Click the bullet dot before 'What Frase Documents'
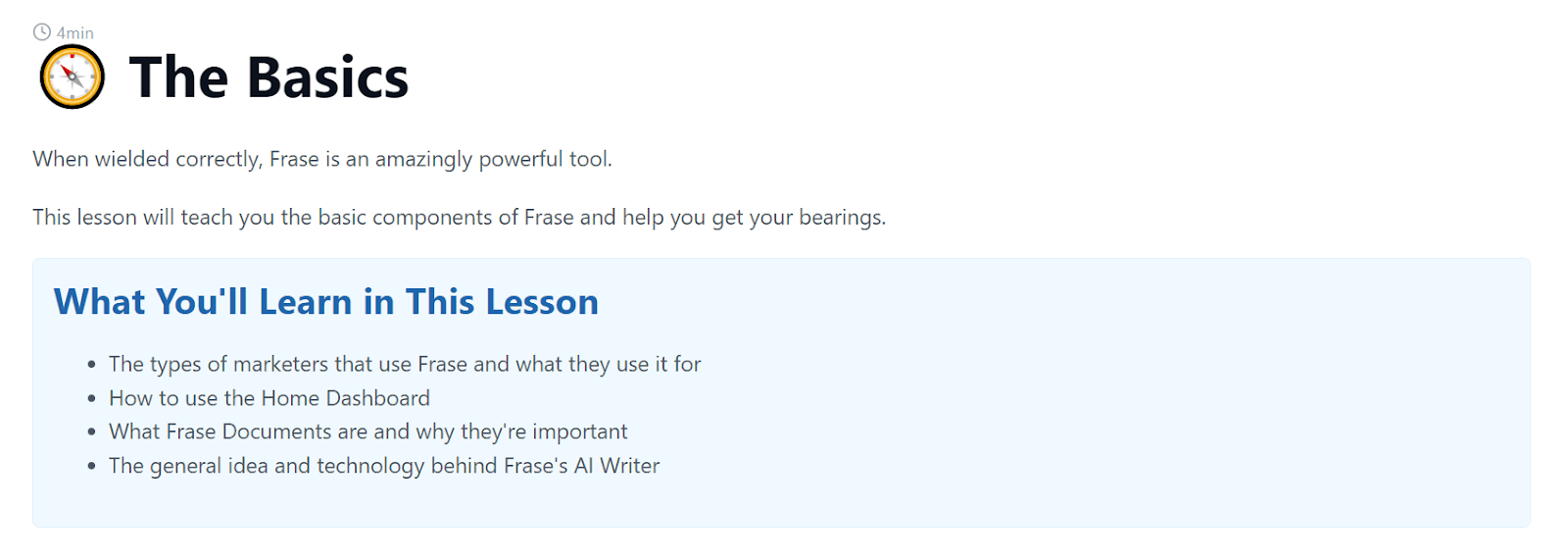 pyautogui.click(x=91, y=432)
